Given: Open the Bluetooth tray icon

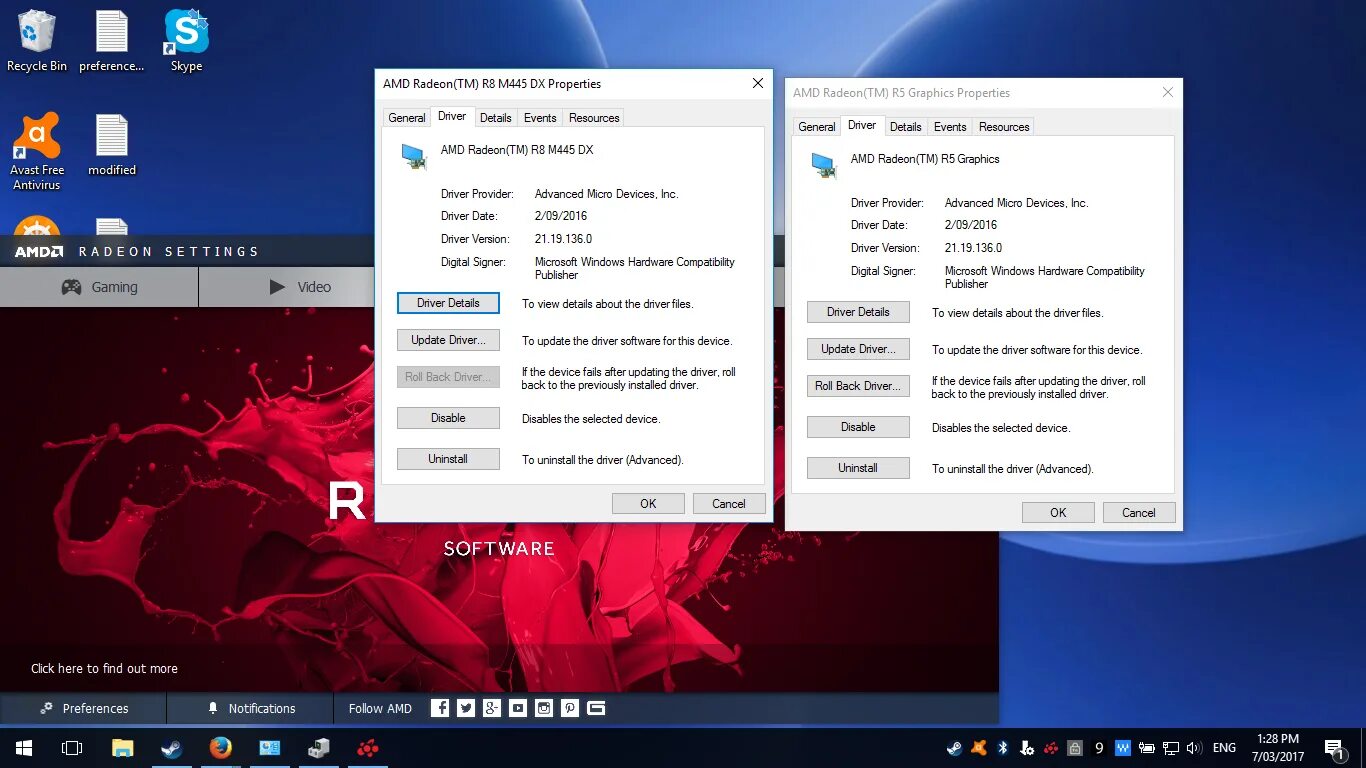Looking at the screenshot, I should click(1003, 748).
